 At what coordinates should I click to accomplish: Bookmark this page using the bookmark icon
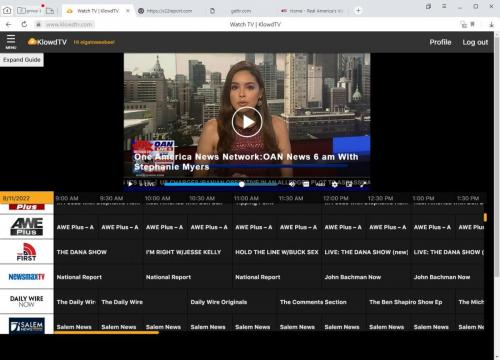pyautogui.click(x=472, y=24)
